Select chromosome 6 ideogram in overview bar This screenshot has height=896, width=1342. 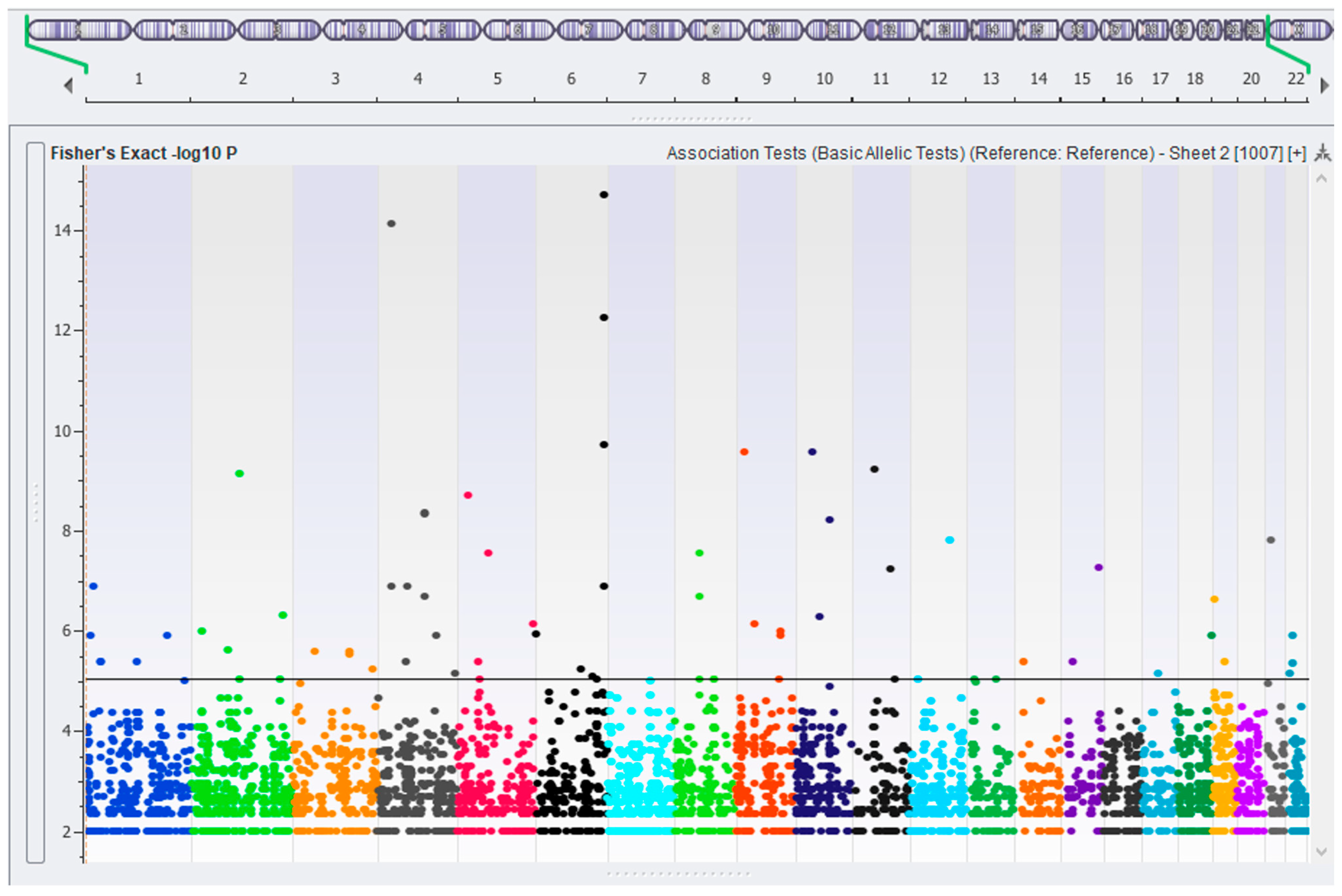[518, 30]
